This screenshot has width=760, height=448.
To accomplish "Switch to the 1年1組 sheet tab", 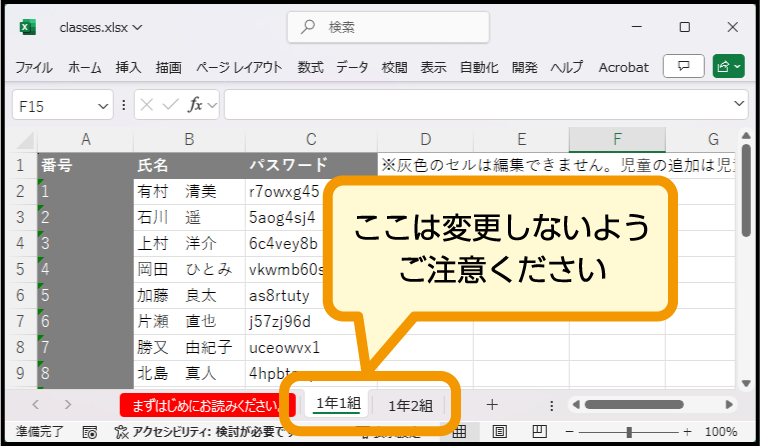I will click(x=337, y=404).
